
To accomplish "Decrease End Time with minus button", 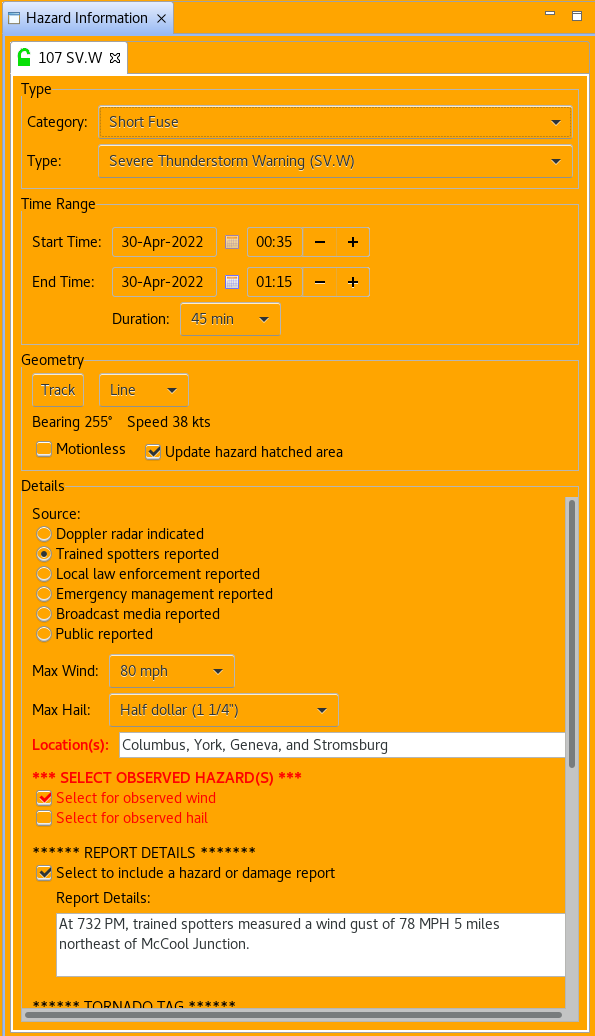I will (x=320, y=282).
